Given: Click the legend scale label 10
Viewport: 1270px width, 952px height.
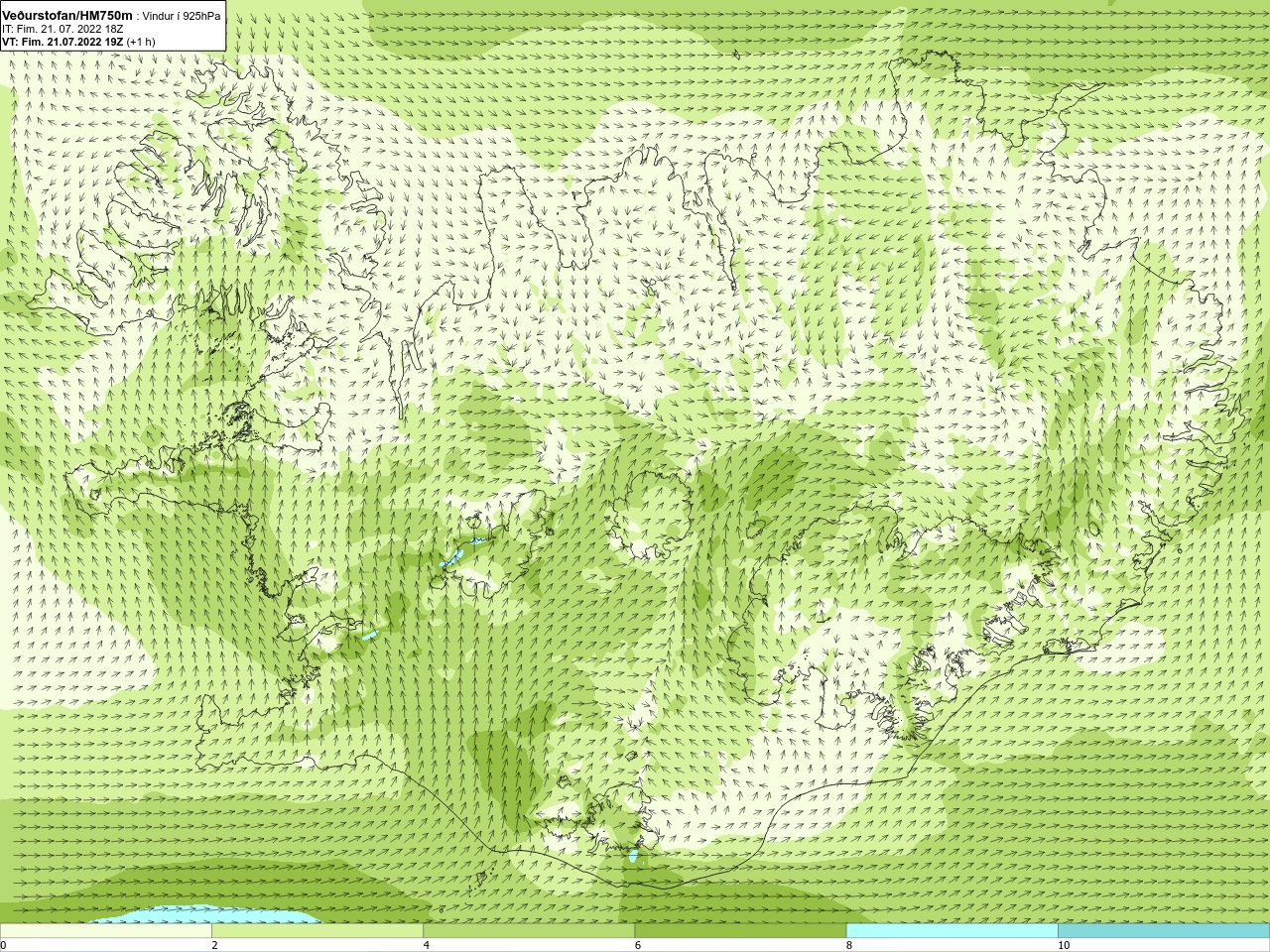Looking at the screenshot, I should coord(1063,945).
